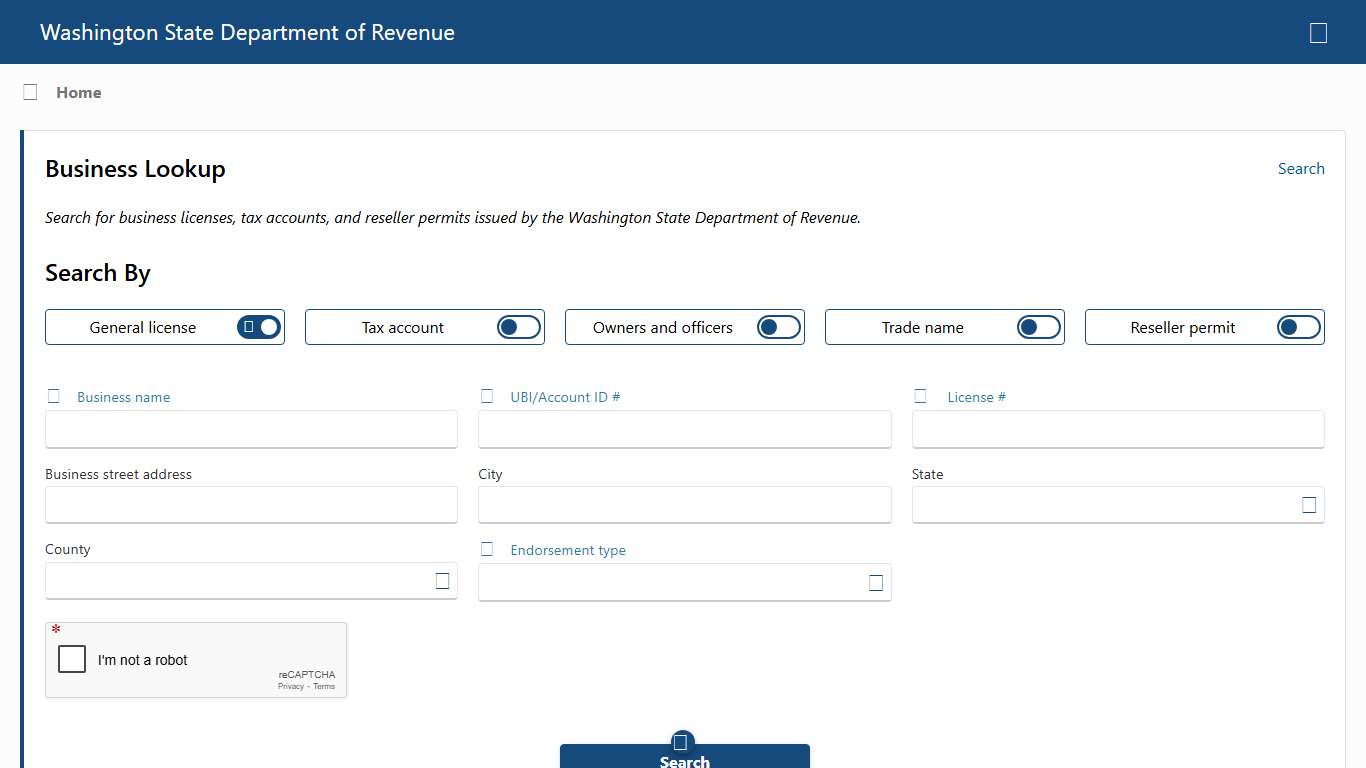Open the Endorsement type dropdown

876,582
